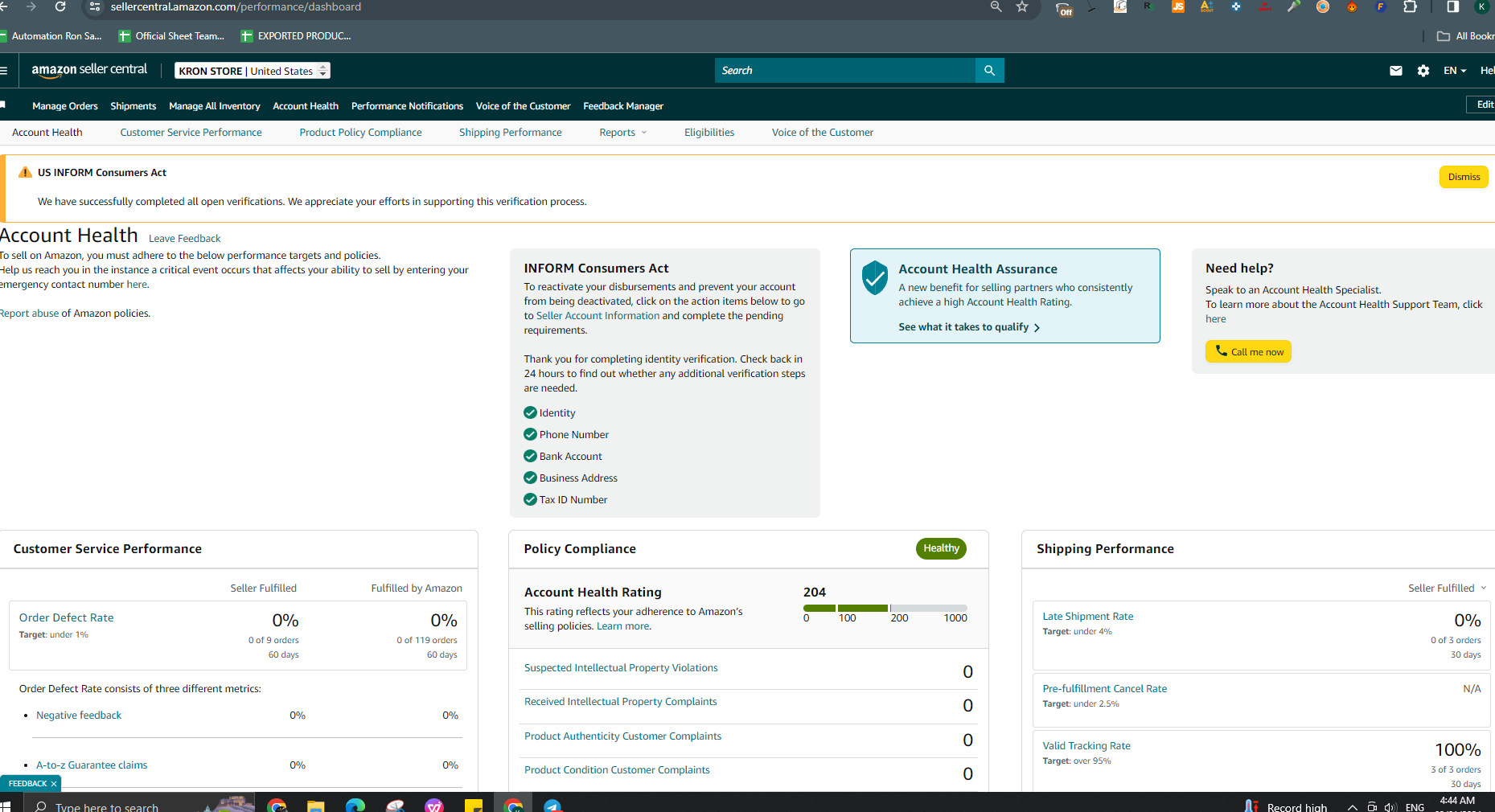Switch to the Eligibilities tab
The width and height of the screenshot is (1495, 812).
pos(709,133)
